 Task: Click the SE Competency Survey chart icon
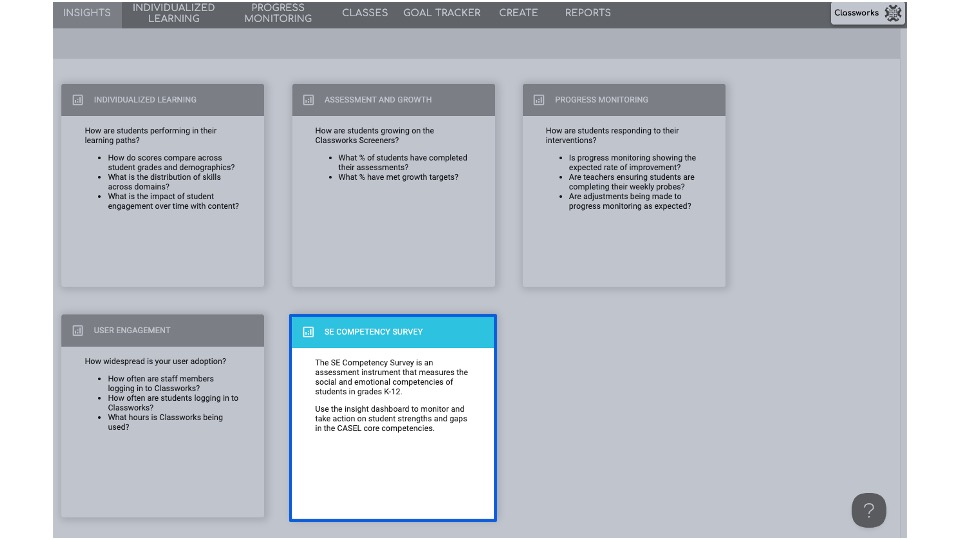[x=309, y=332]
